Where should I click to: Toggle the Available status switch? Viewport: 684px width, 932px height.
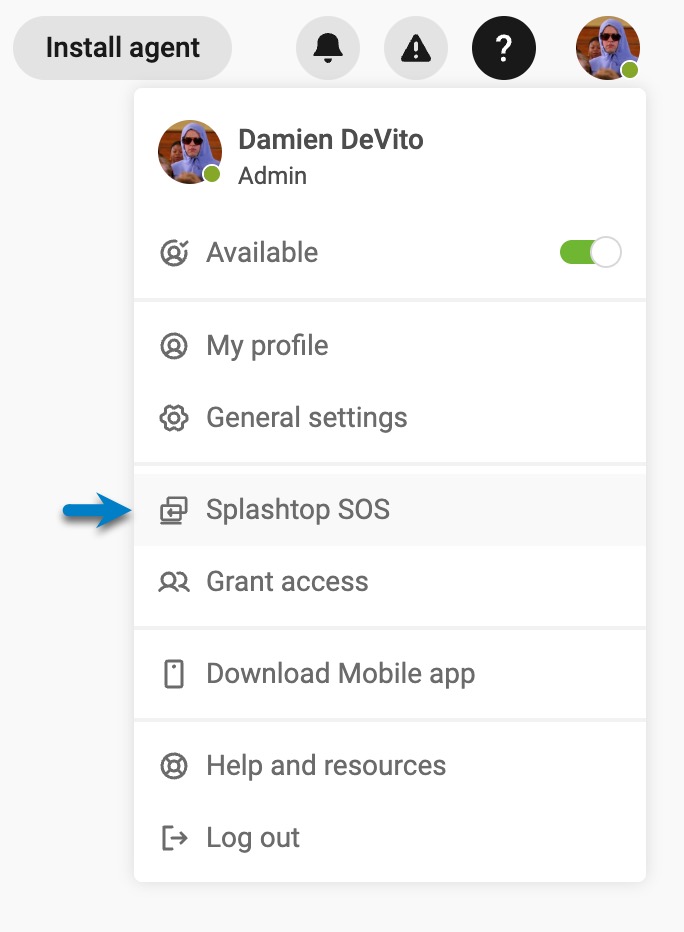click(590, 252)
